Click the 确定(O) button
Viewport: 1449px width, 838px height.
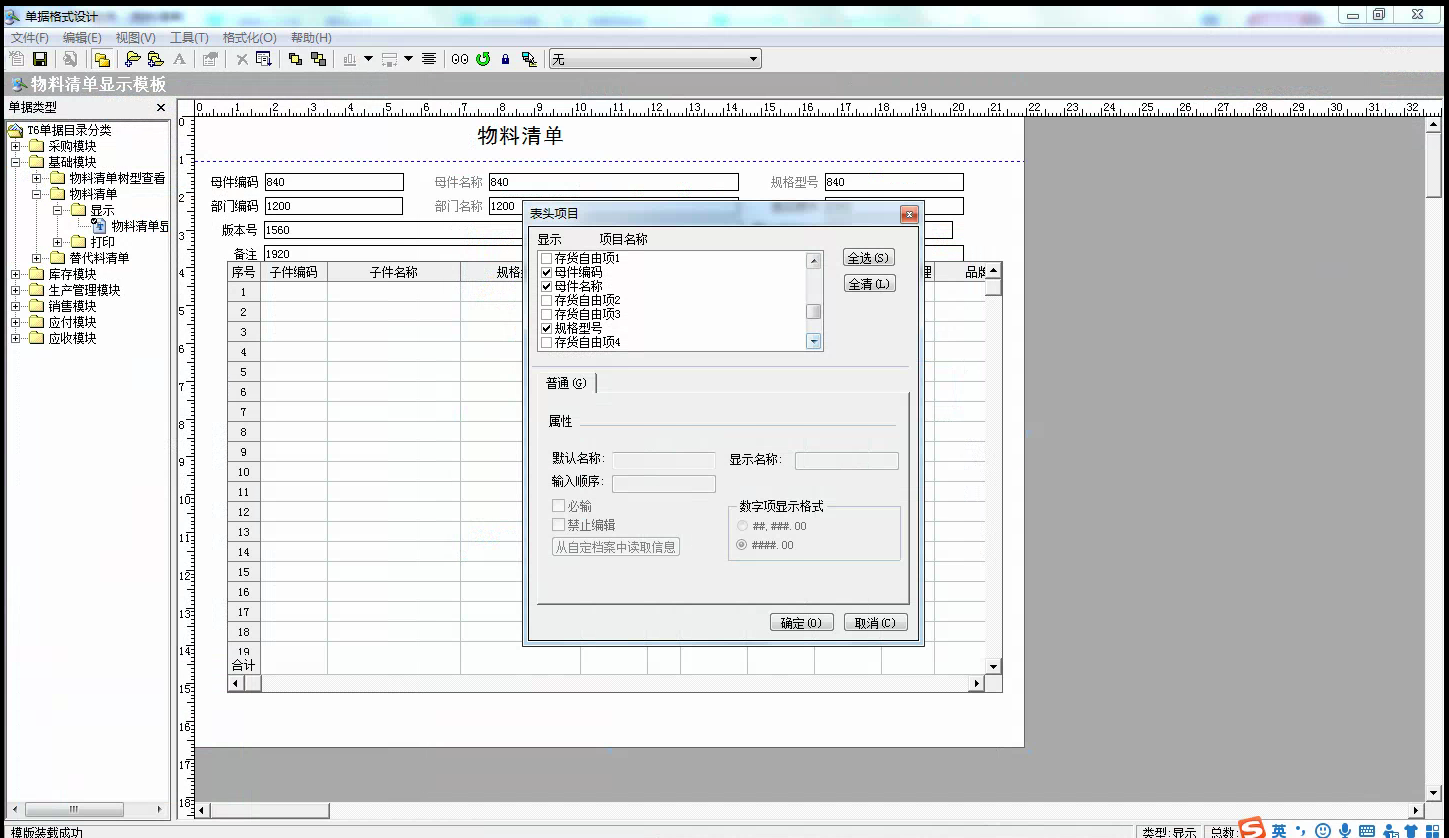[801, 623]
